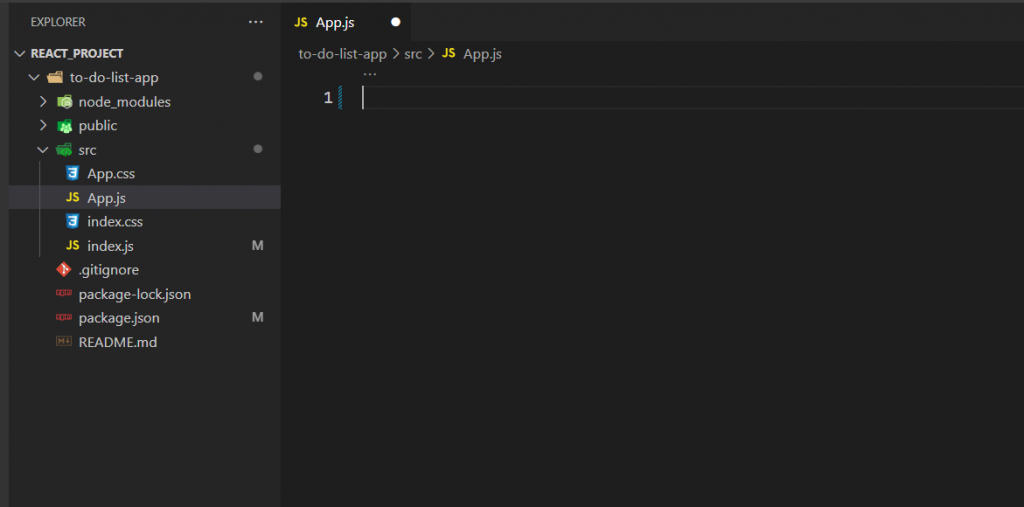
Task: Click the CSS icon beside App.css
Action: coord(72,174)
